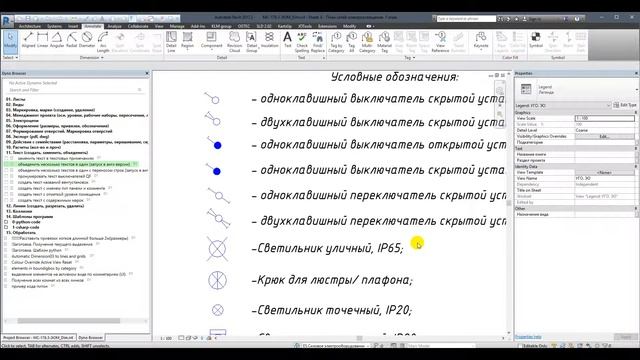Check box for 'создать текст с содержимым марок'
Screen dimensions: 640x360
pos(7,200)
